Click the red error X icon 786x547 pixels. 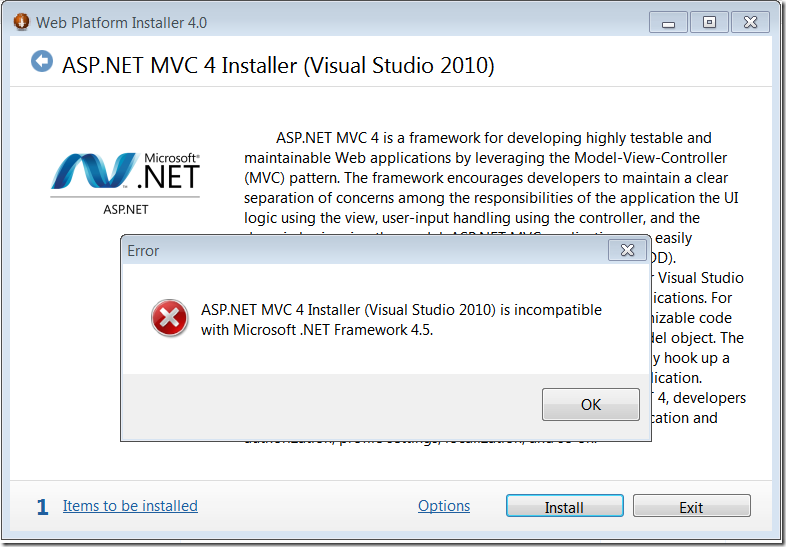click(x=169, y=318)
